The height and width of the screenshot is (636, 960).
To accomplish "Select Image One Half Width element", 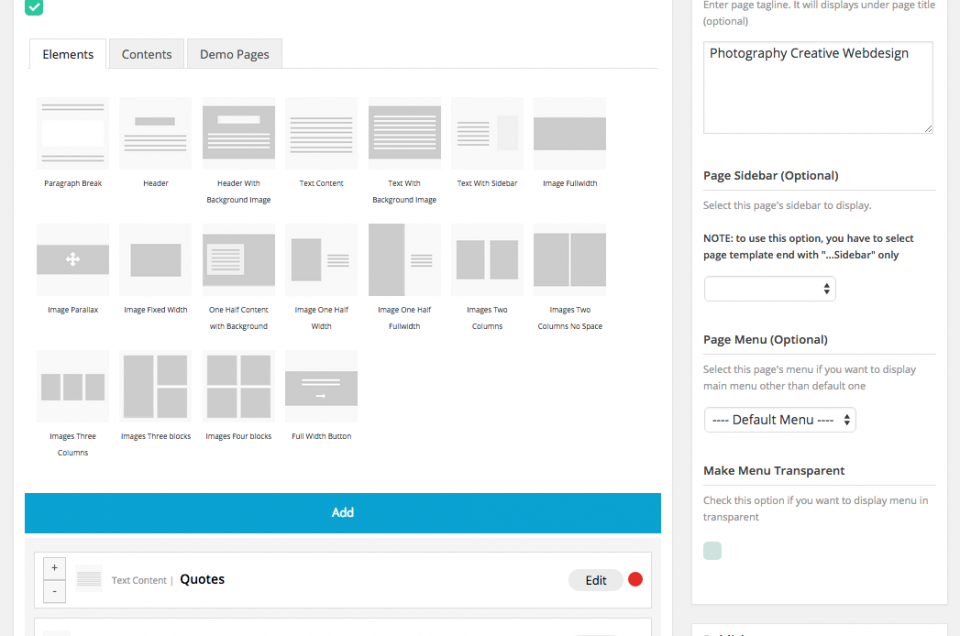I will [321, 260].
